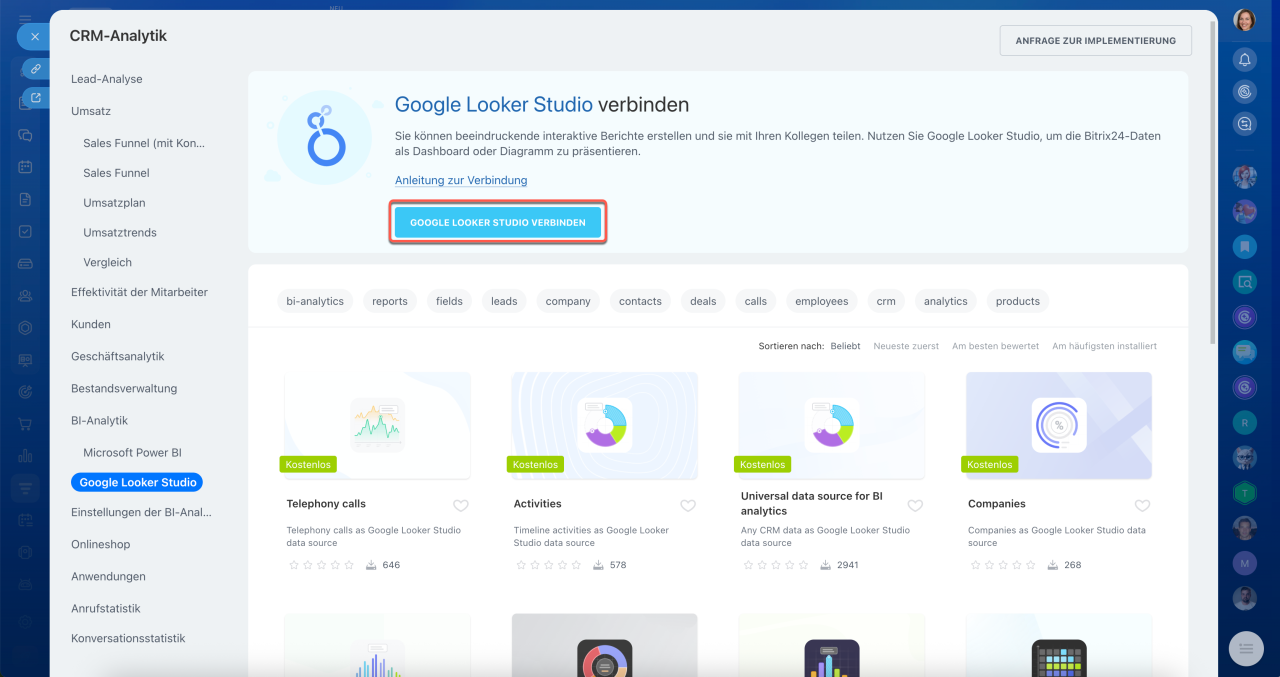Sort apps by Am besten bewertet

(995, 346)
